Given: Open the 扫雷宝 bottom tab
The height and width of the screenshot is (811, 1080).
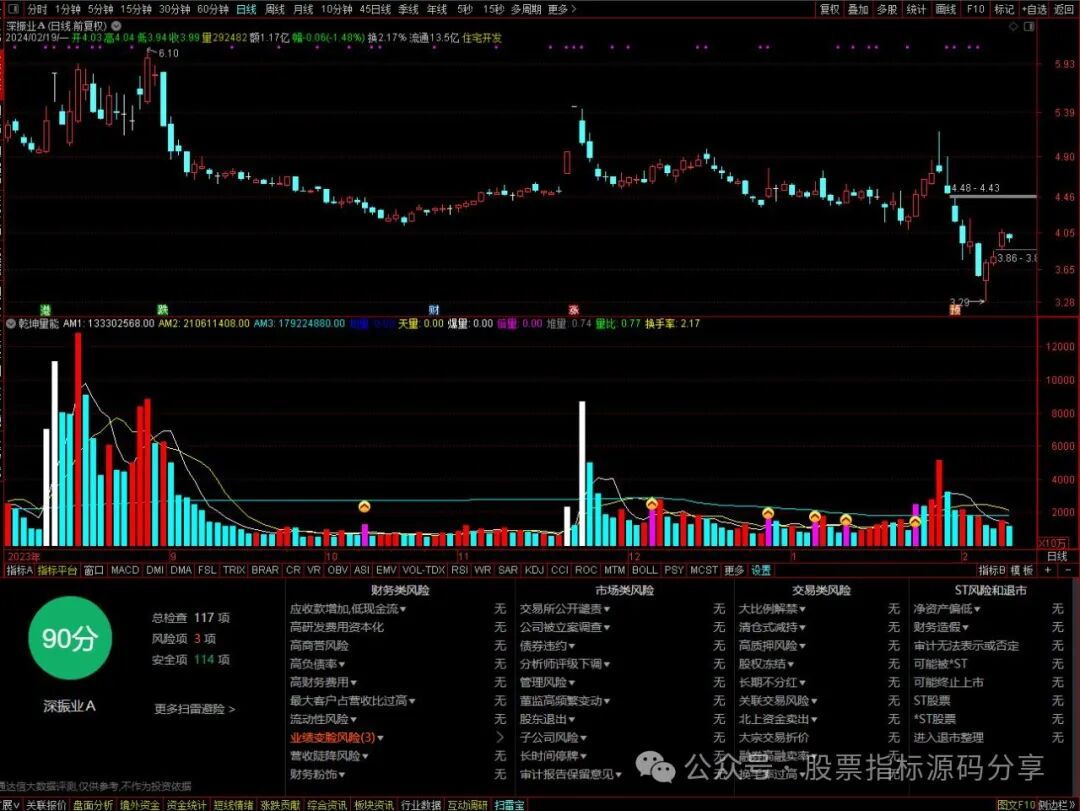Looking at the screenshot, I should pyautogui.click(x=510, y=805).
